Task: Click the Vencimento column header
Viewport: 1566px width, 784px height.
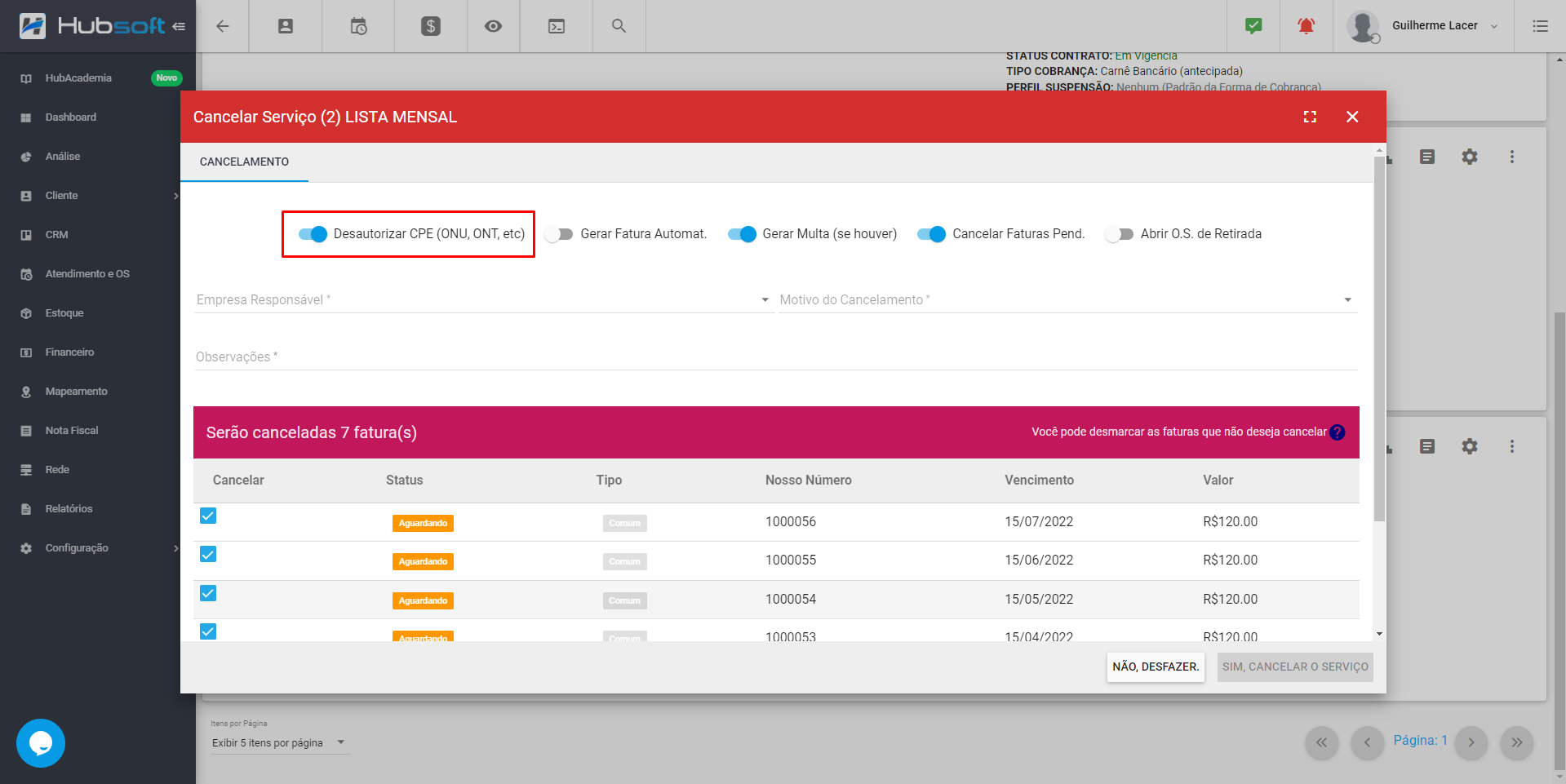Action: [x=1039, y=481]
